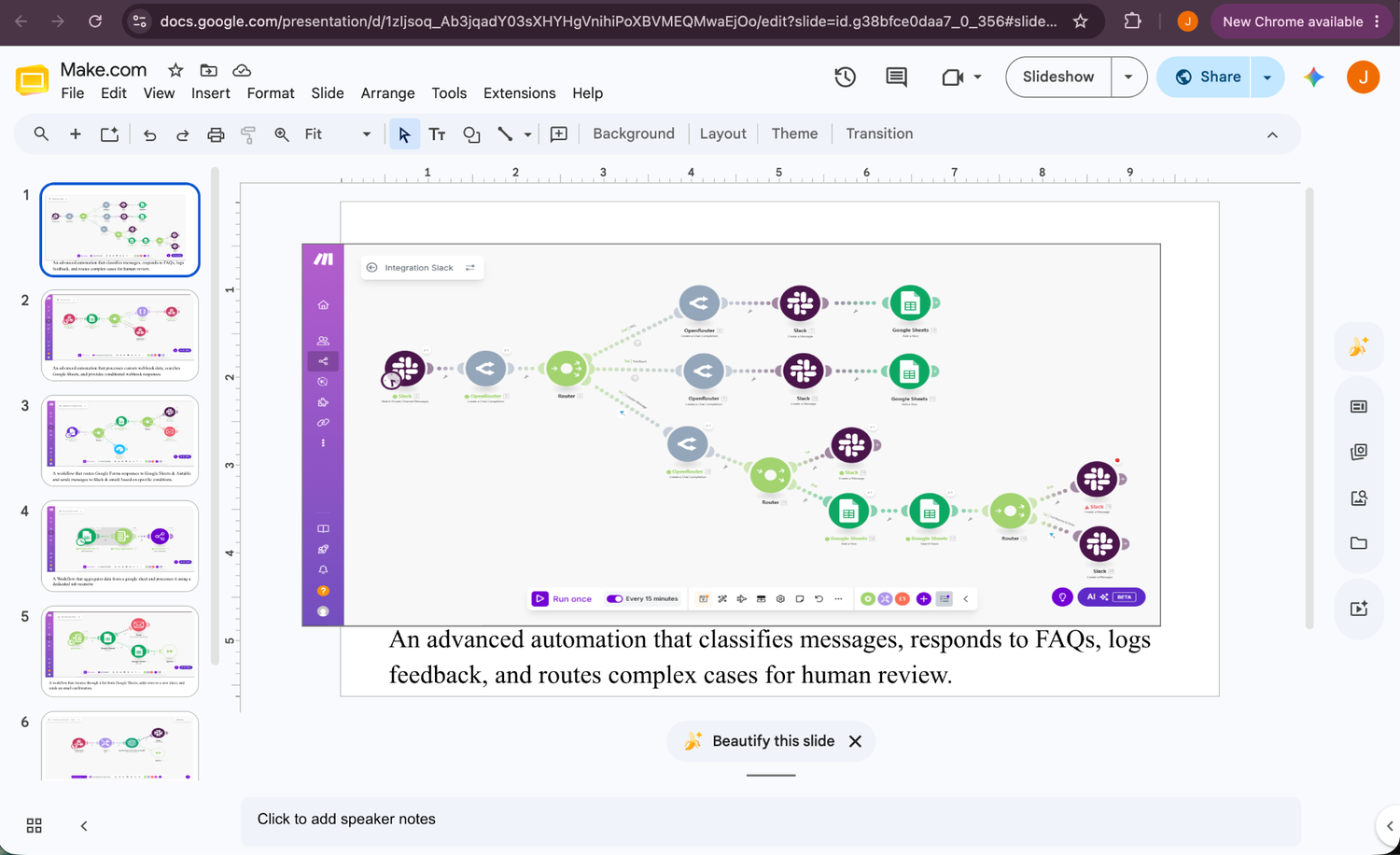This screenshot has height=855, width=1400.
Task: Open the version history clock icon
Action: [845, 77]
